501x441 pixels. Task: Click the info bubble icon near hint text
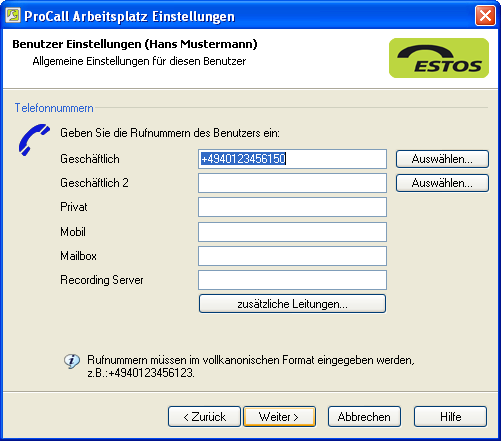click(72, 361)
